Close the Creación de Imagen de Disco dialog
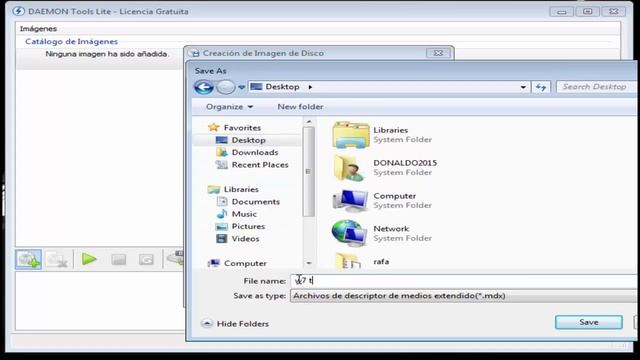Image resolution: width=640 pixels, height=360 pixels. [438, 53]
